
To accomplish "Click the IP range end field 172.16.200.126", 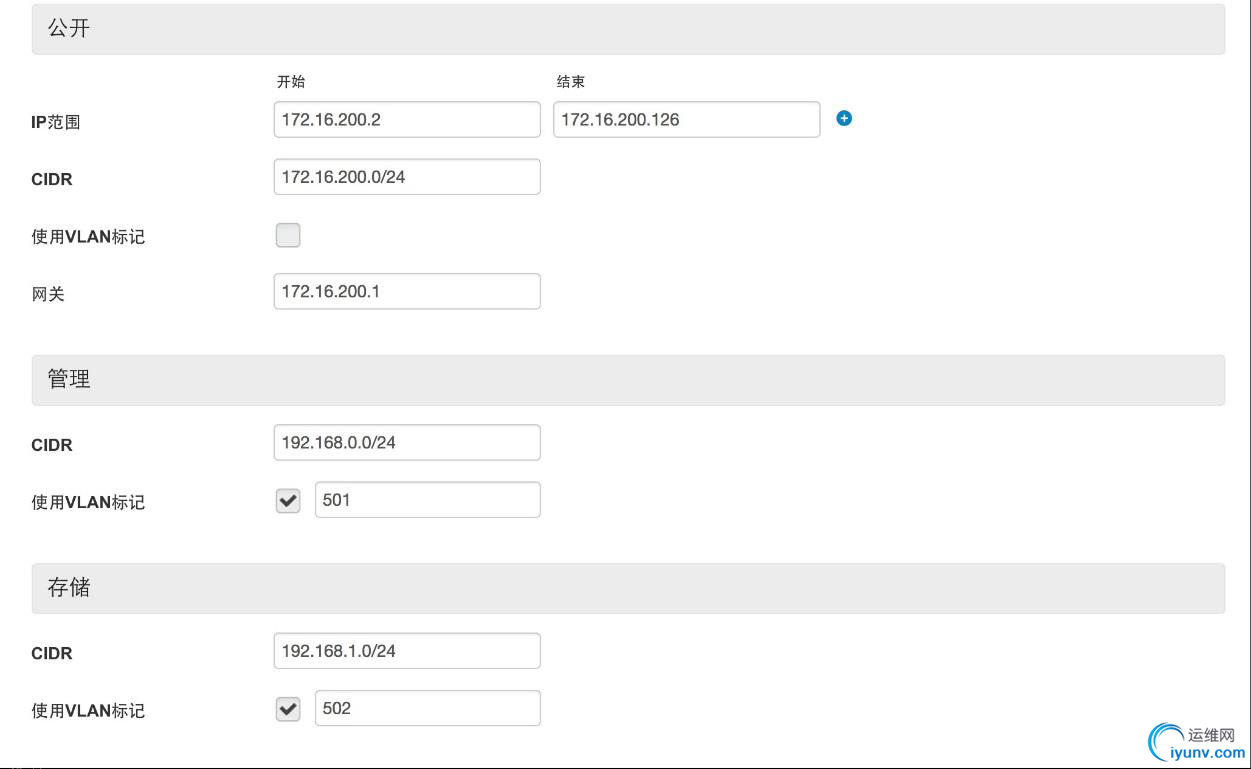I will [x=687, y=119].
